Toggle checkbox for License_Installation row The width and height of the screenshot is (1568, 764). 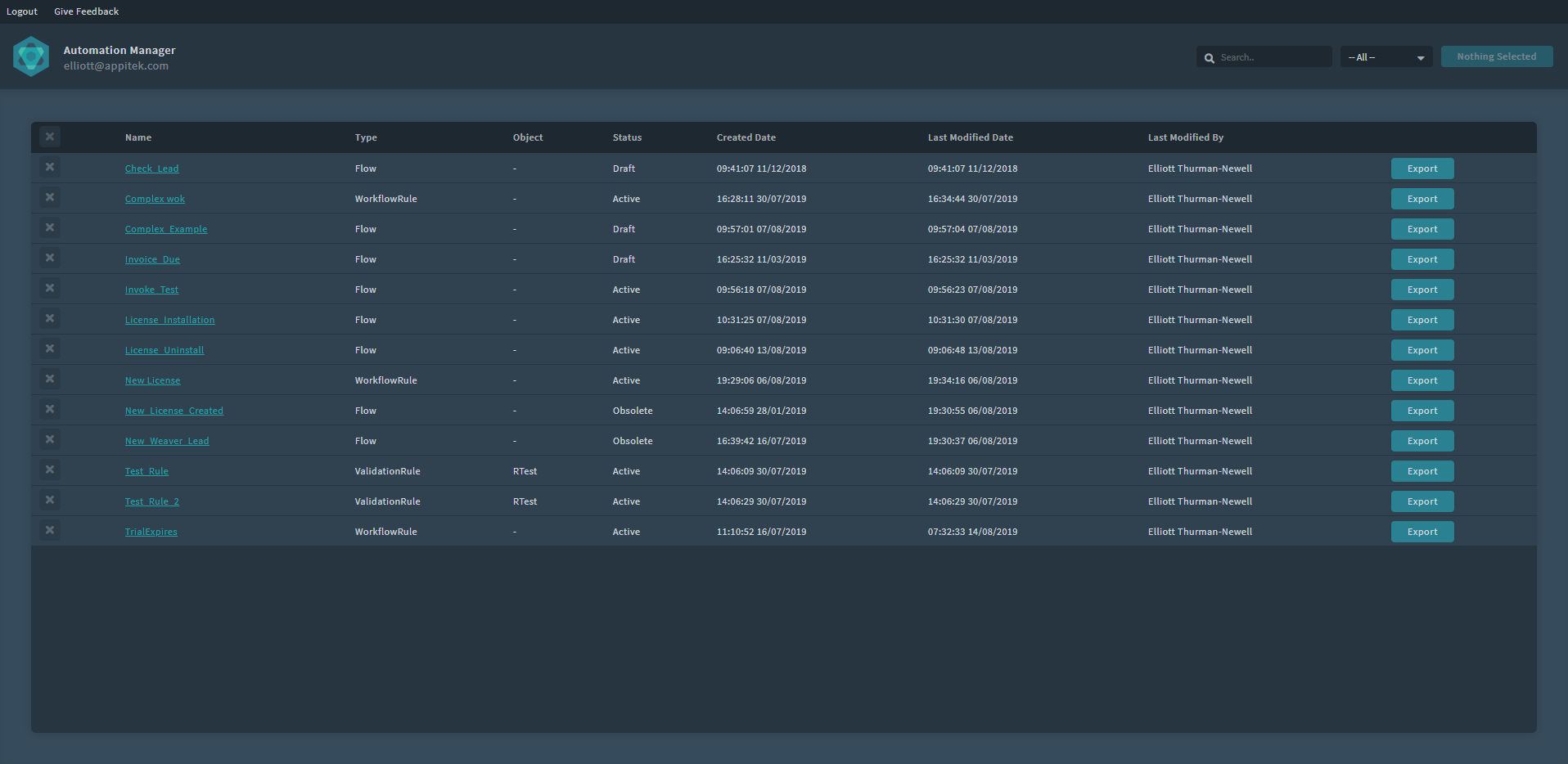pyautogui.click(x=50, y=318)
